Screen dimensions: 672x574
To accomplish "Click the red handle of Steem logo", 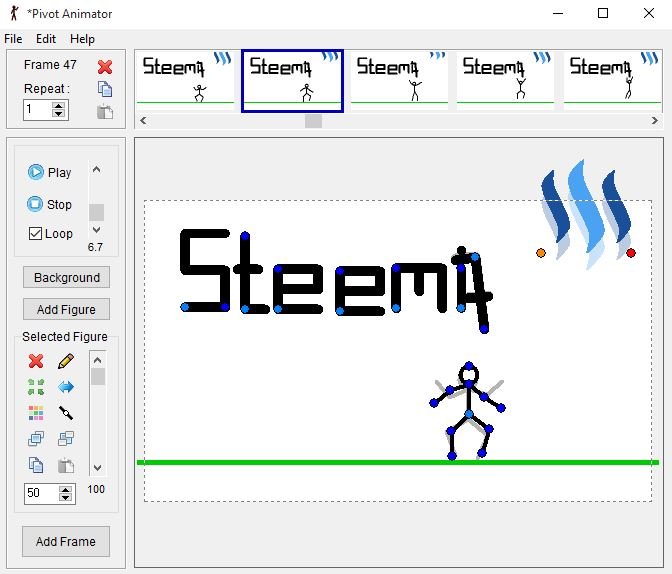I will 631,253.
